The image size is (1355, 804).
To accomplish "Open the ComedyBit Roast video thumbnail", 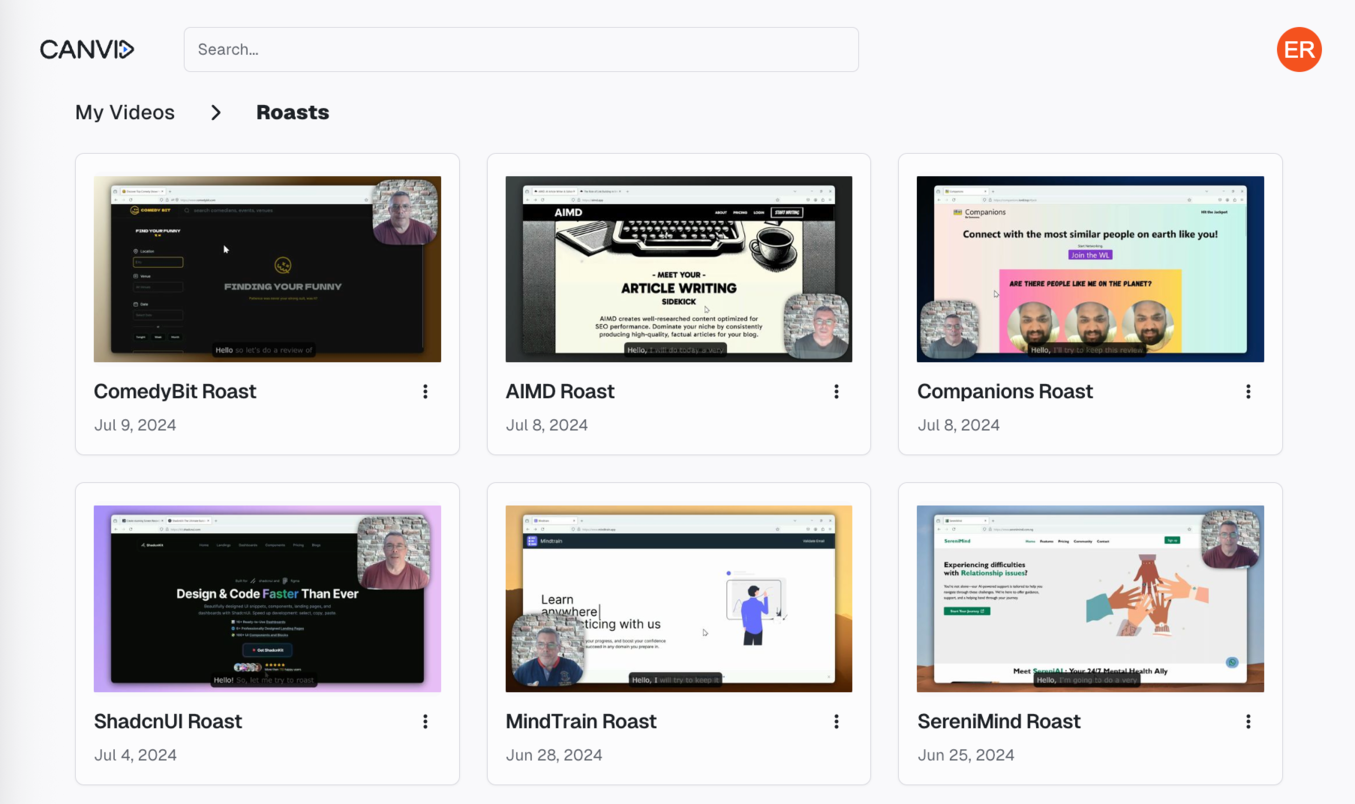I will pos(267,269).
